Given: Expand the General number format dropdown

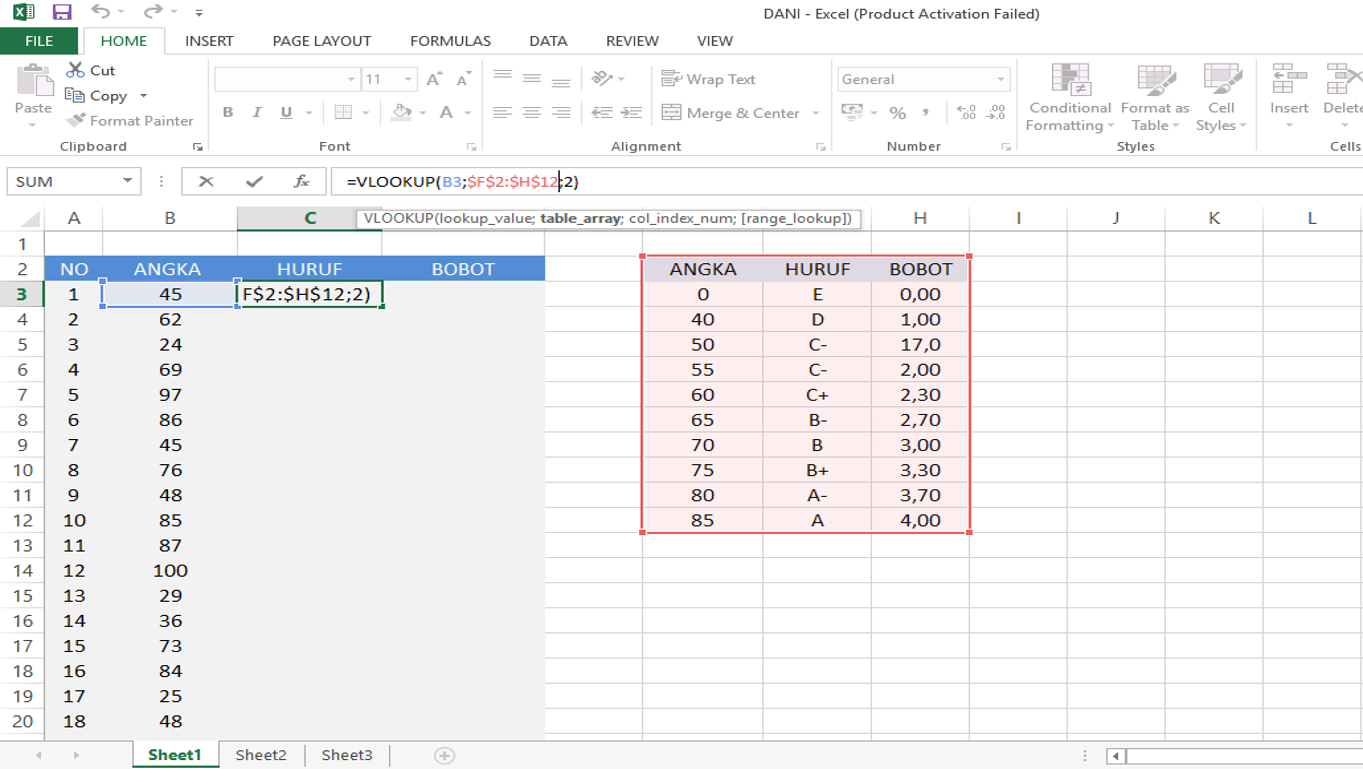Looking at the screenshot, I should [1001, 78].
